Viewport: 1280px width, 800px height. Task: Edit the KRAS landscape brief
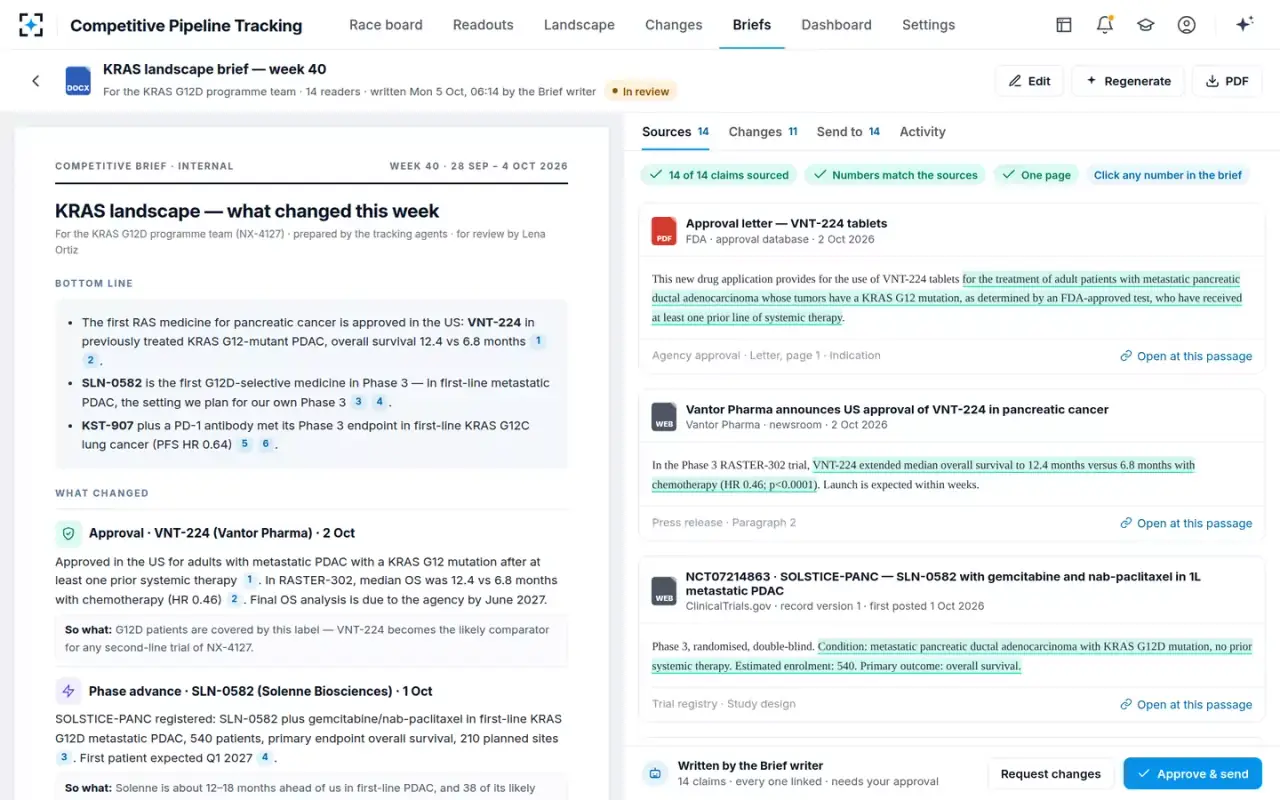(1029, 81)
